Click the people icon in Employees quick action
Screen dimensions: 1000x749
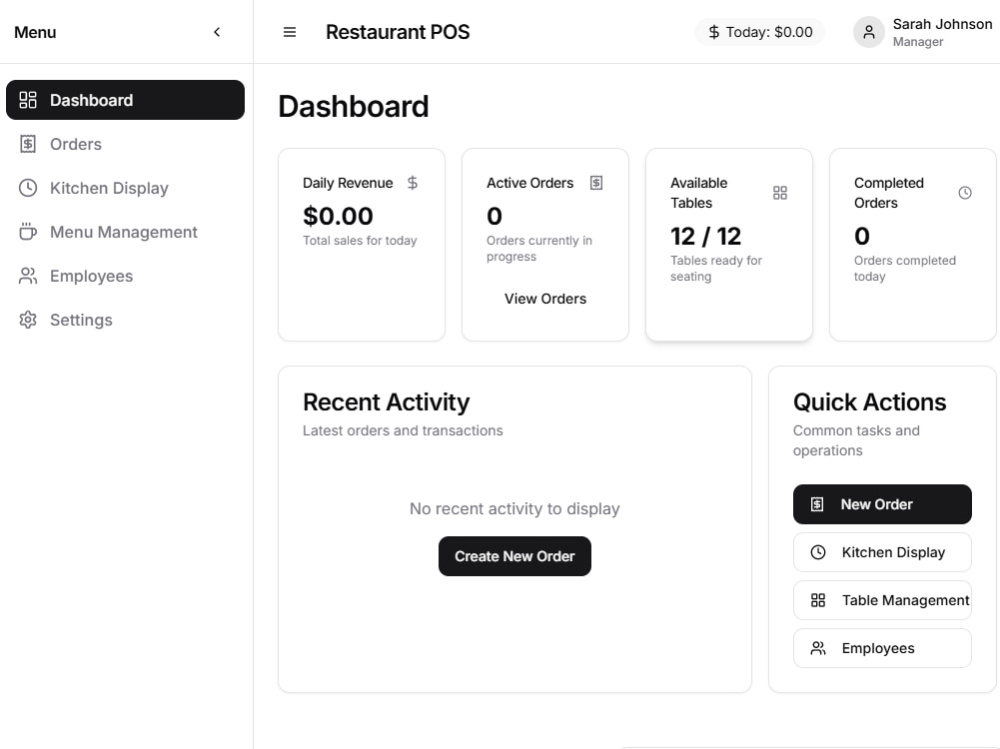click(x=818, y=648)
